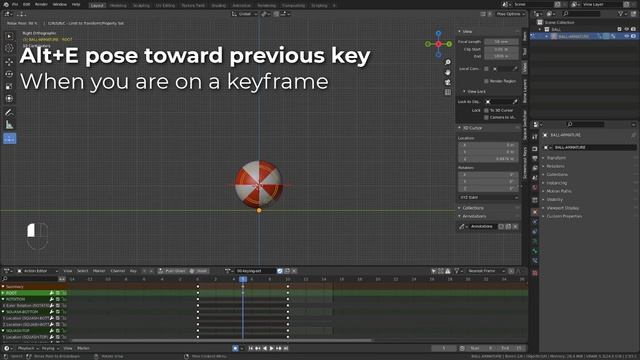The height and width of the screenshot is (360, 640).
Task: Play animation in reverse
Action: pyautogui.click(x=264, y=348)
